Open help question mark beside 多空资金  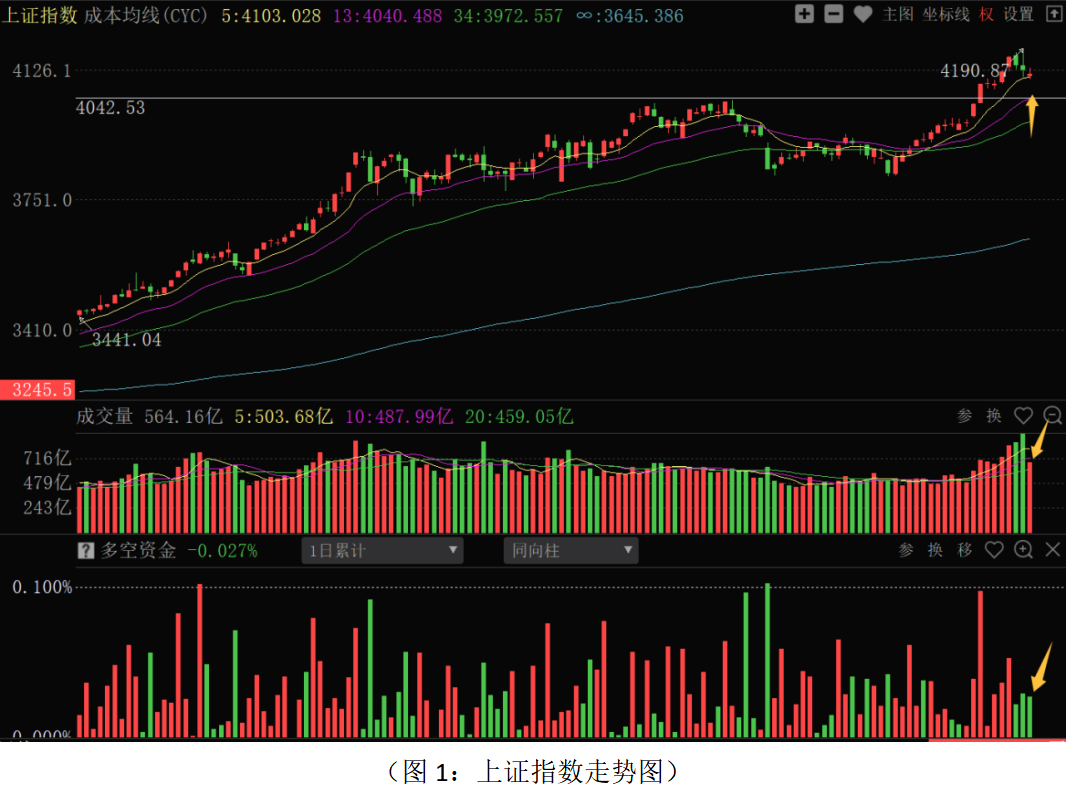point(86,550)
